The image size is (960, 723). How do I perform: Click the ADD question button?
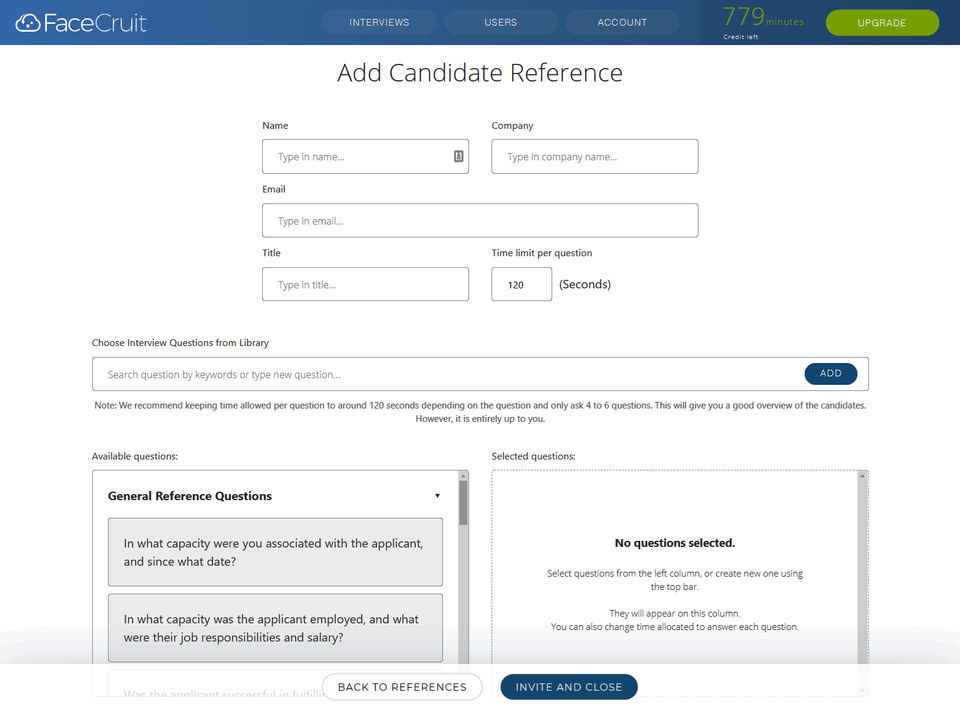click(x=830, y=374)
